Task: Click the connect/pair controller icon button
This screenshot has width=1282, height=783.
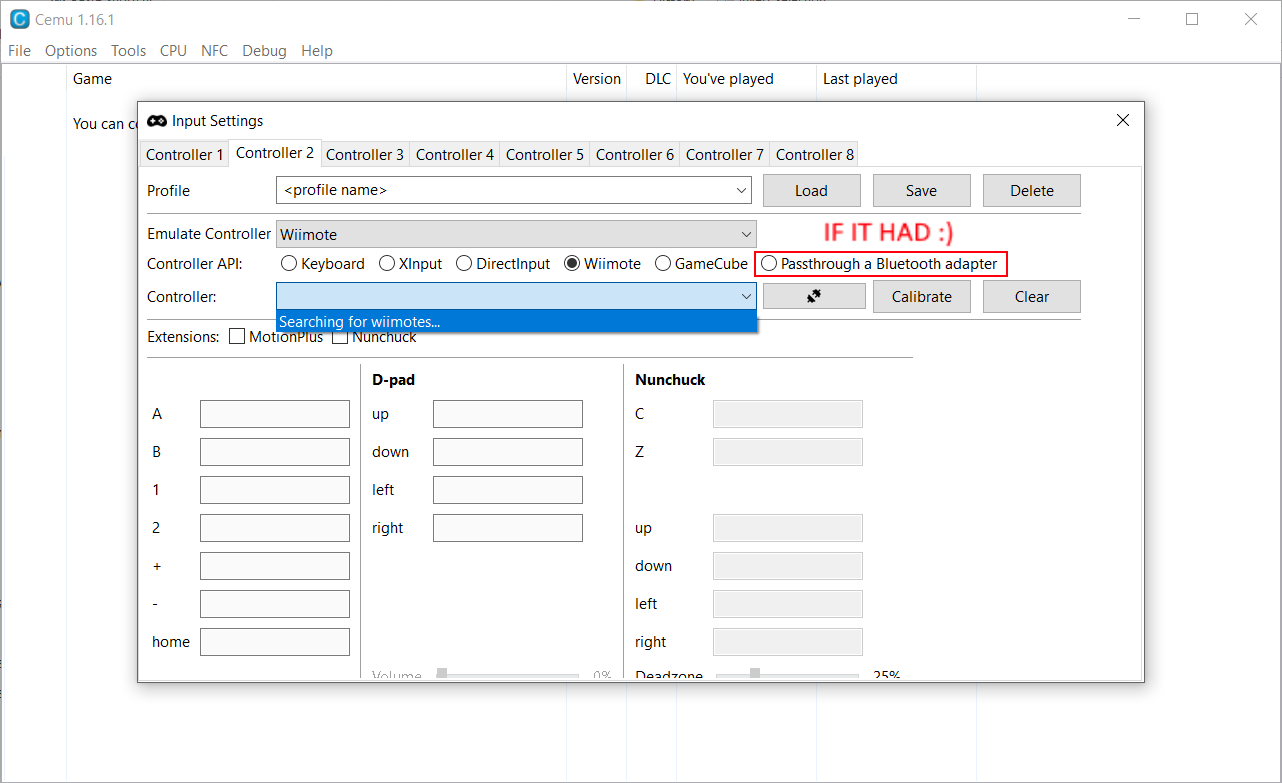Action: 814,296
